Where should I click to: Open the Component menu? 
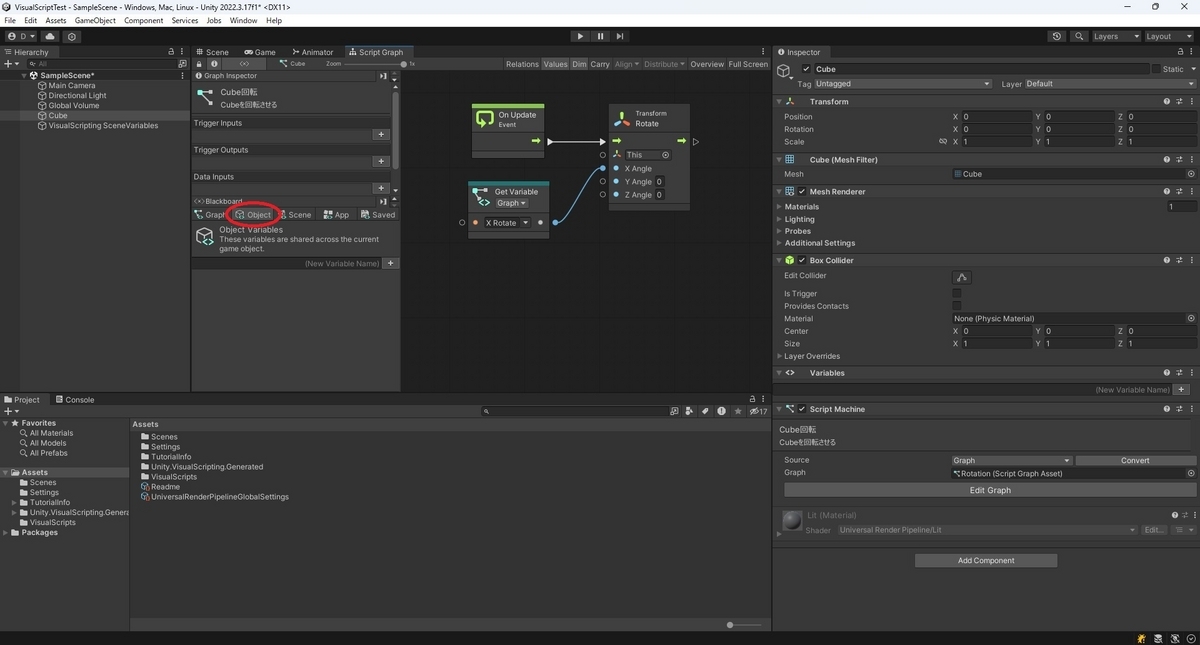pyautogui.click(x=143, y=20)
